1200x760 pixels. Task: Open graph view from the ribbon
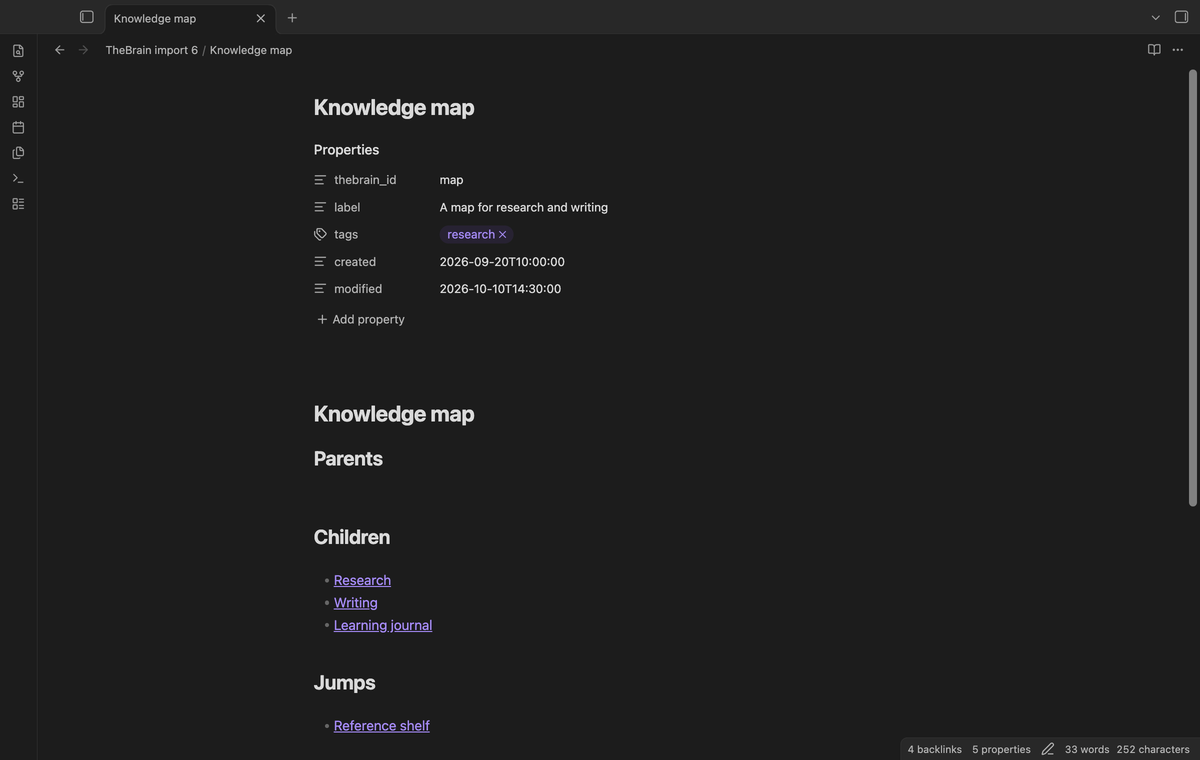tap(18, 76)
